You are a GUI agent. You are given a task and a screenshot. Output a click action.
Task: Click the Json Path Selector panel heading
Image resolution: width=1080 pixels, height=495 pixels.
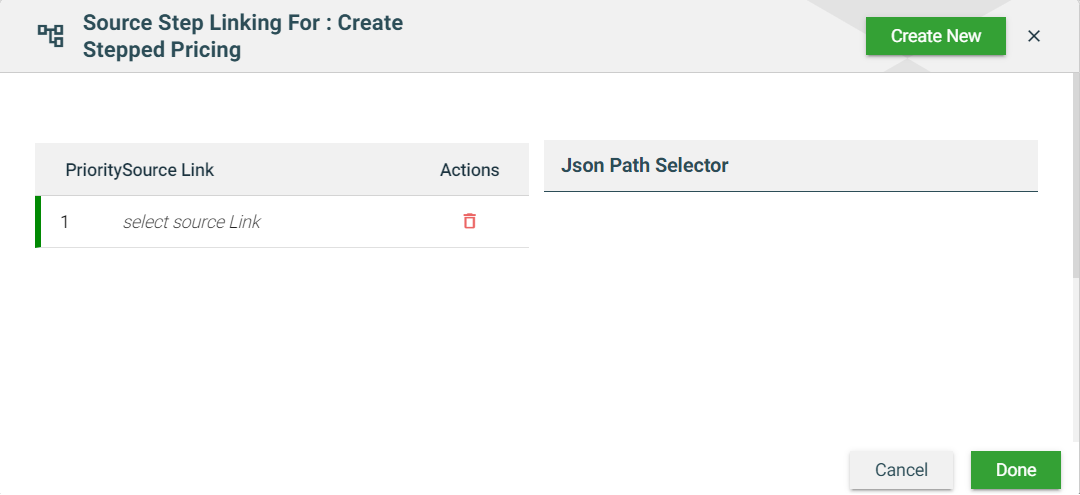pos(645,165)
